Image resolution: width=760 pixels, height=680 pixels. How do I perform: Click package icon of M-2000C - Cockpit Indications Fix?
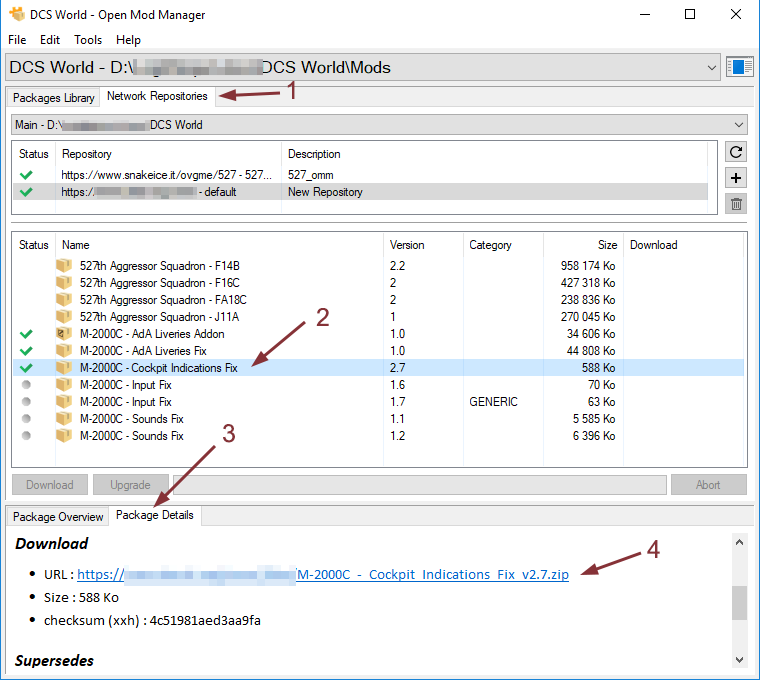[x=63, y=367]
